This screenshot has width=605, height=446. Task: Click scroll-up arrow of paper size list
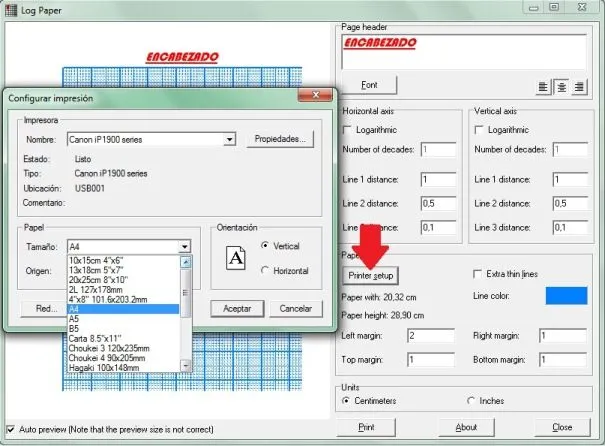click(186, 262)
